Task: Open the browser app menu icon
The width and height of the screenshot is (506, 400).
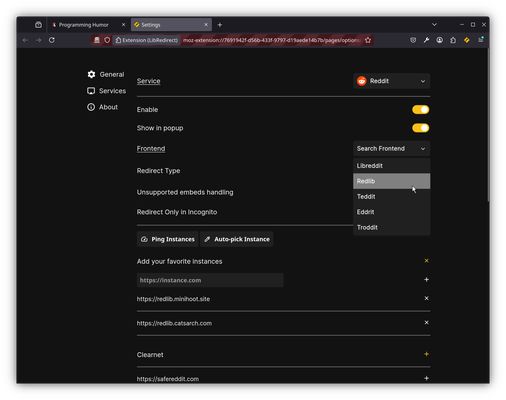Action: click(481, 40)
